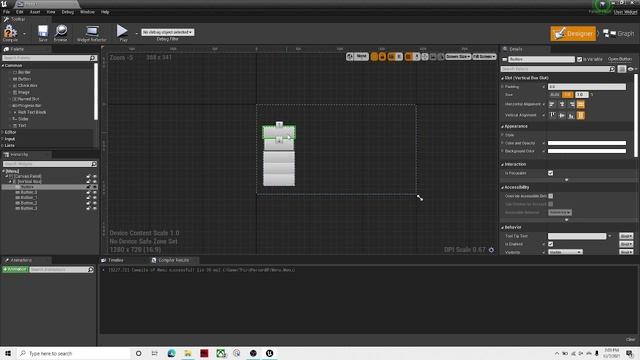The width and height of the screenshot is (640, 360).
Task: Add a new Animation
Action: (15, 269)
